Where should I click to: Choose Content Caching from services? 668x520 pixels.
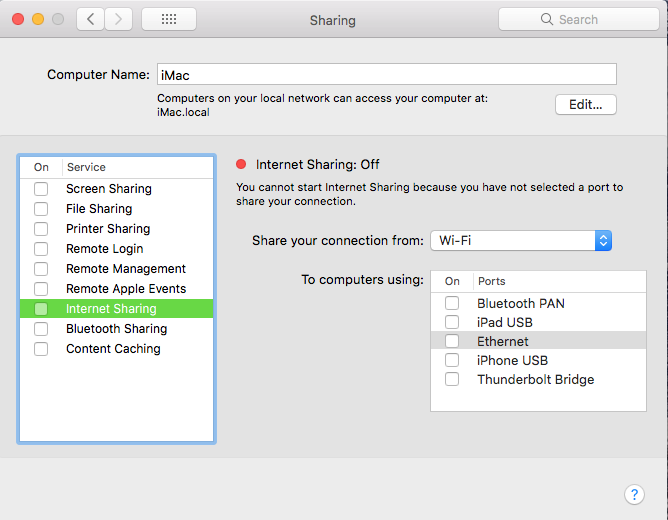(x=113, y=349)
